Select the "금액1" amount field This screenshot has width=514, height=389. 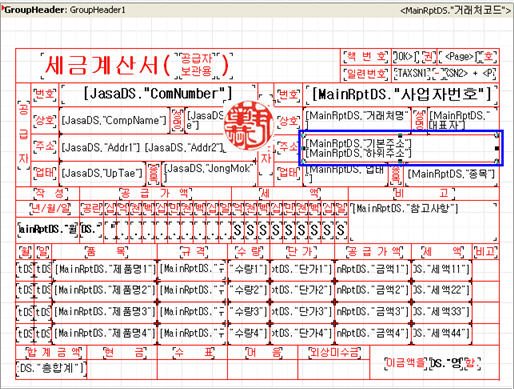[372, 269]
